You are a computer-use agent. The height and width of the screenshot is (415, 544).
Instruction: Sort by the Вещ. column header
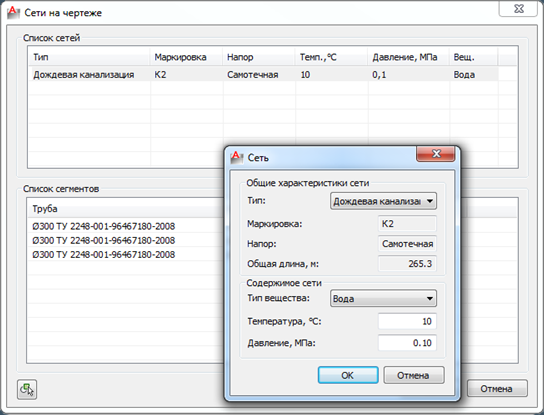(474, 57)
